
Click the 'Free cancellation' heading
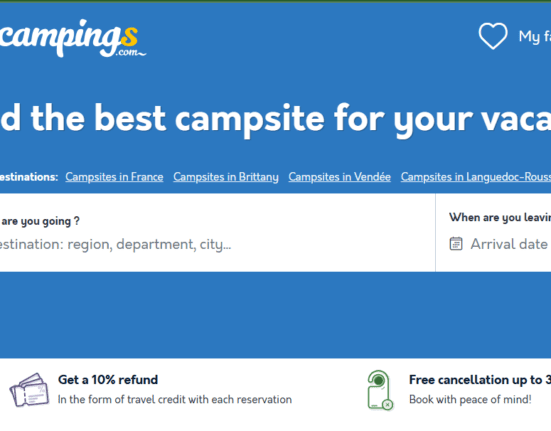pos(480,380)
